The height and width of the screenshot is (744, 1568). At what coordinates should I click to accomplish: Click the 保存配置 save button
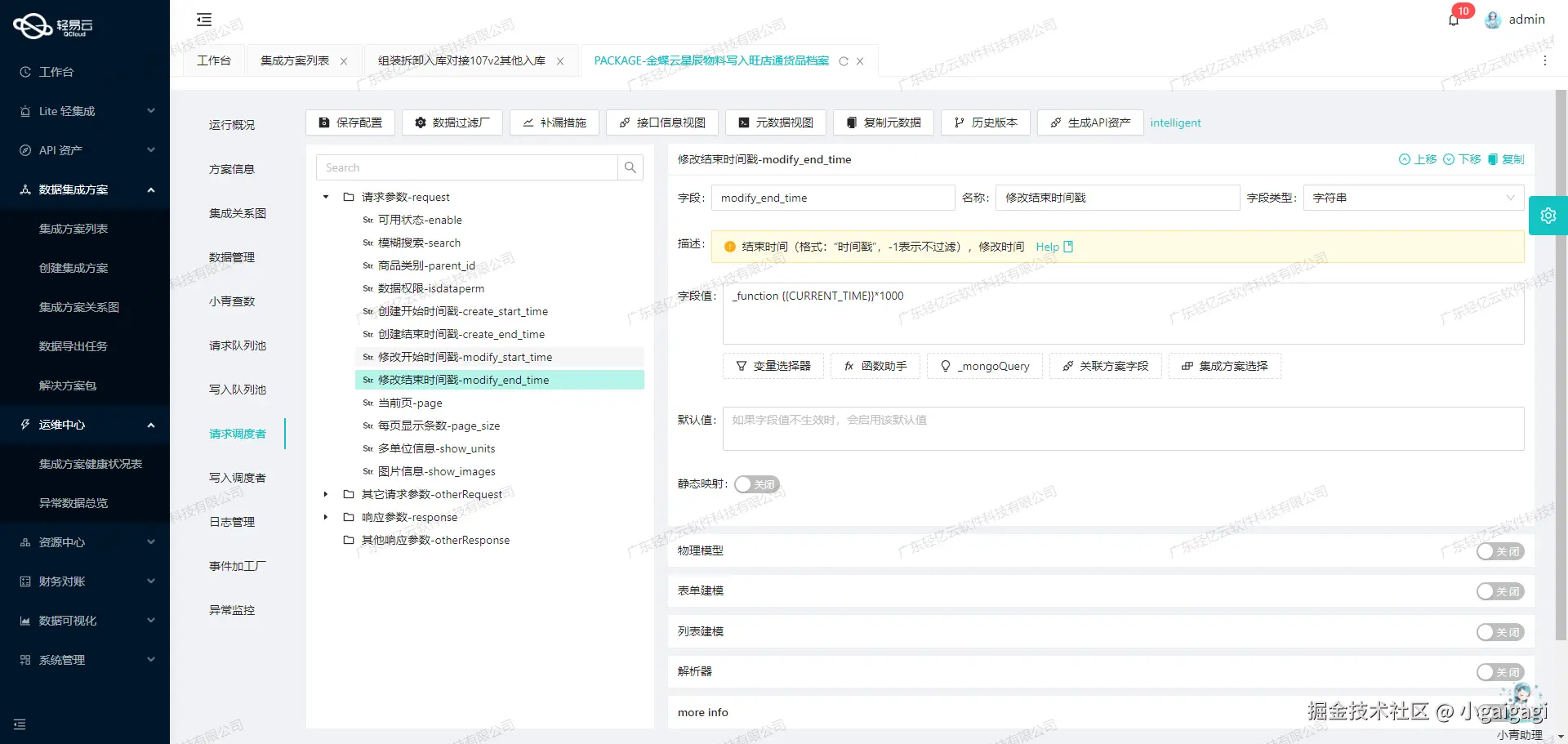tap(350, 123)
